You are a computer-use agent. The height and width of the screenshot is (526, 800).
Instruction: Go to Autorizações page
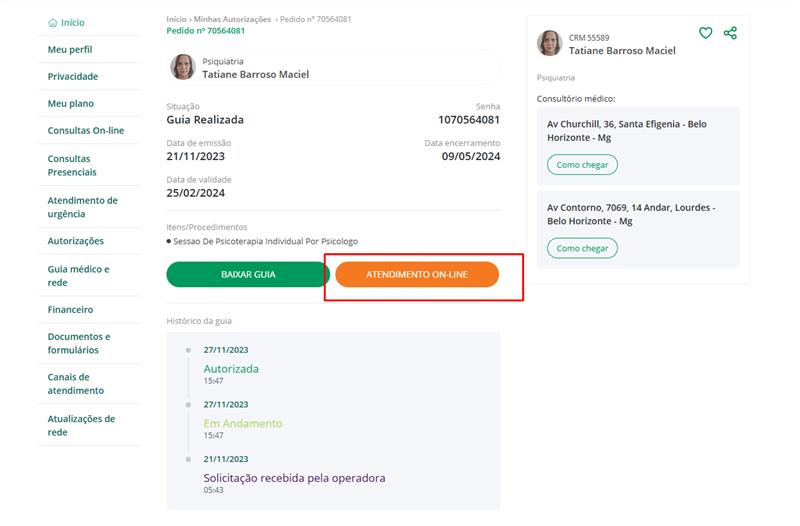pos(76,241)
